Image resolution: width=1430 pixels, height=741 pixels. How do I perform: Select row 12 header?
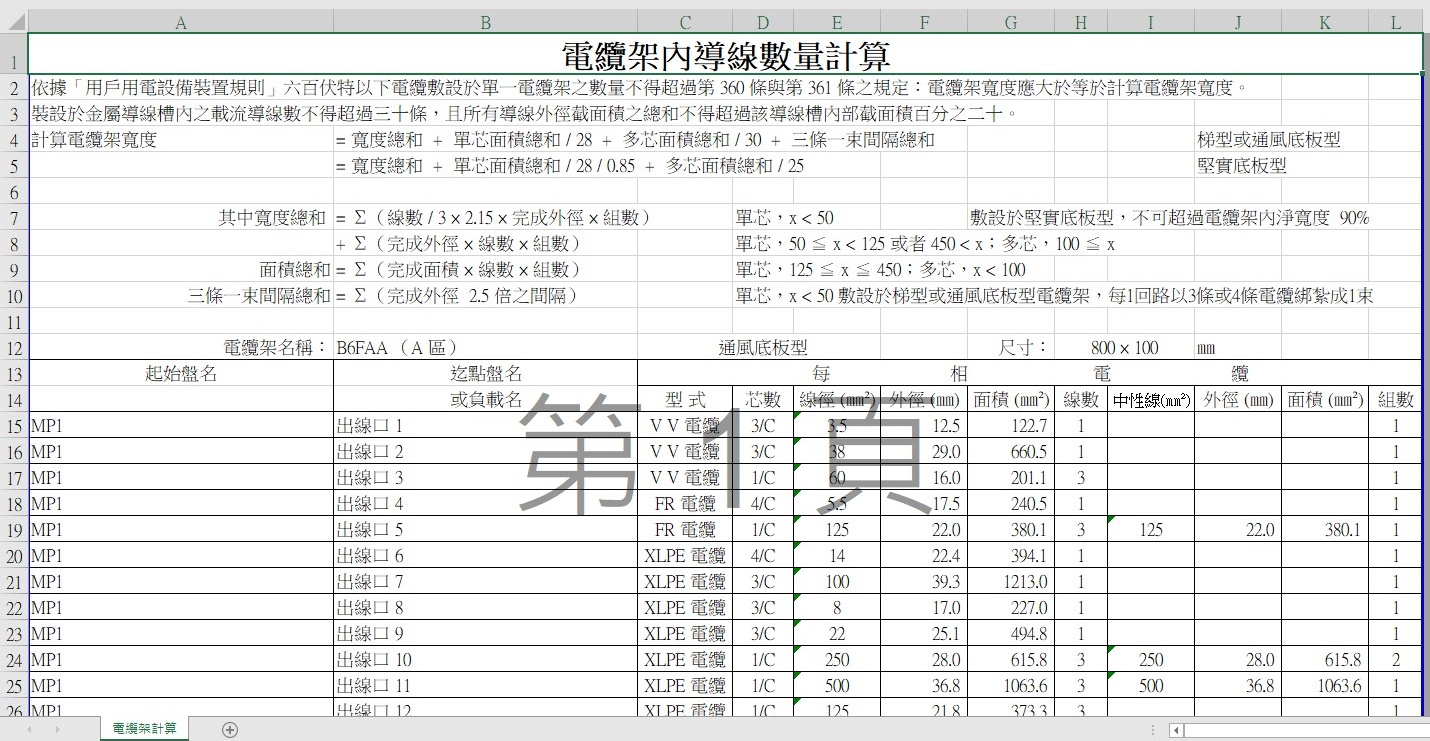13,347
